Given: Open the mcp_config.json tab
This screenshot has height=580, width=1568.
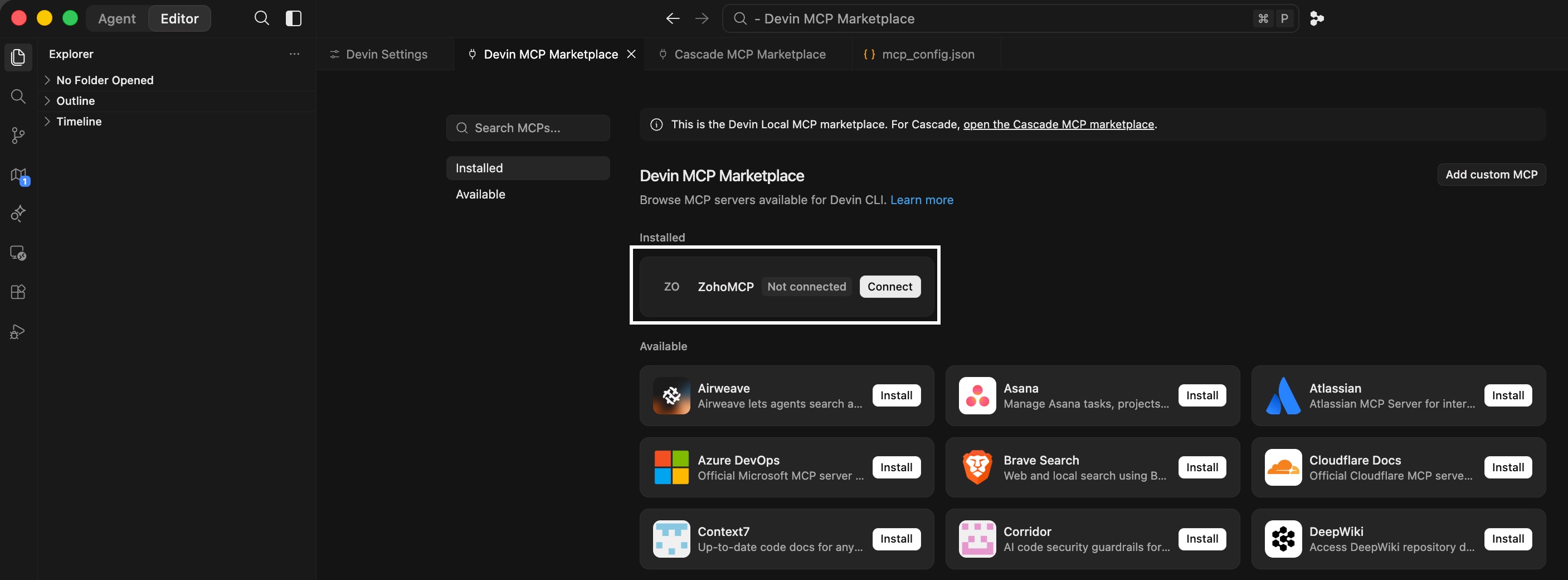Looking at the screenshot, I should pos(926,54).
